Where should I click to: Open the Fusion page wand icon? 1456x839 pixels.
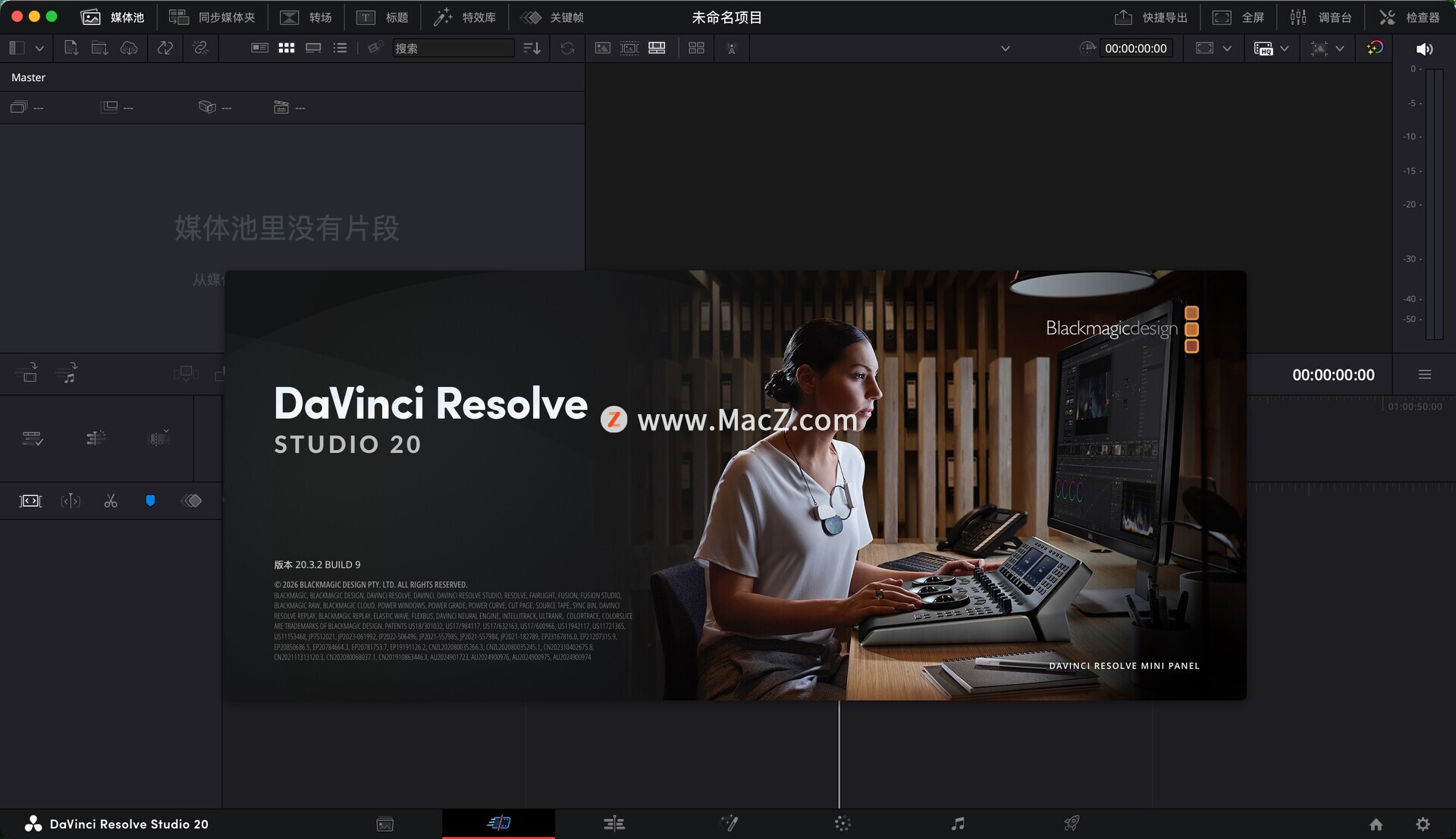[x=729, y=824]
